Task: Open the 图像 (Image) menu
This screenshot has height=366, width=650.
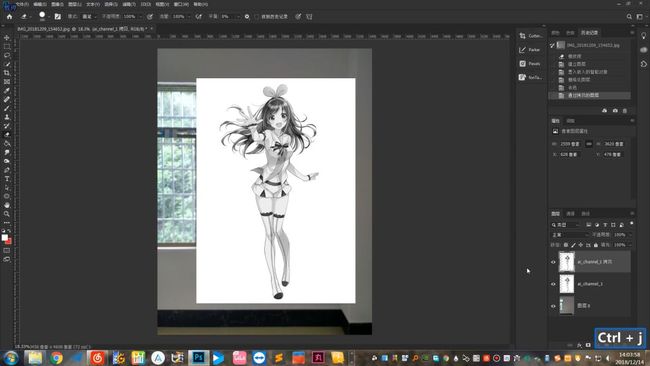Action: 57,4
